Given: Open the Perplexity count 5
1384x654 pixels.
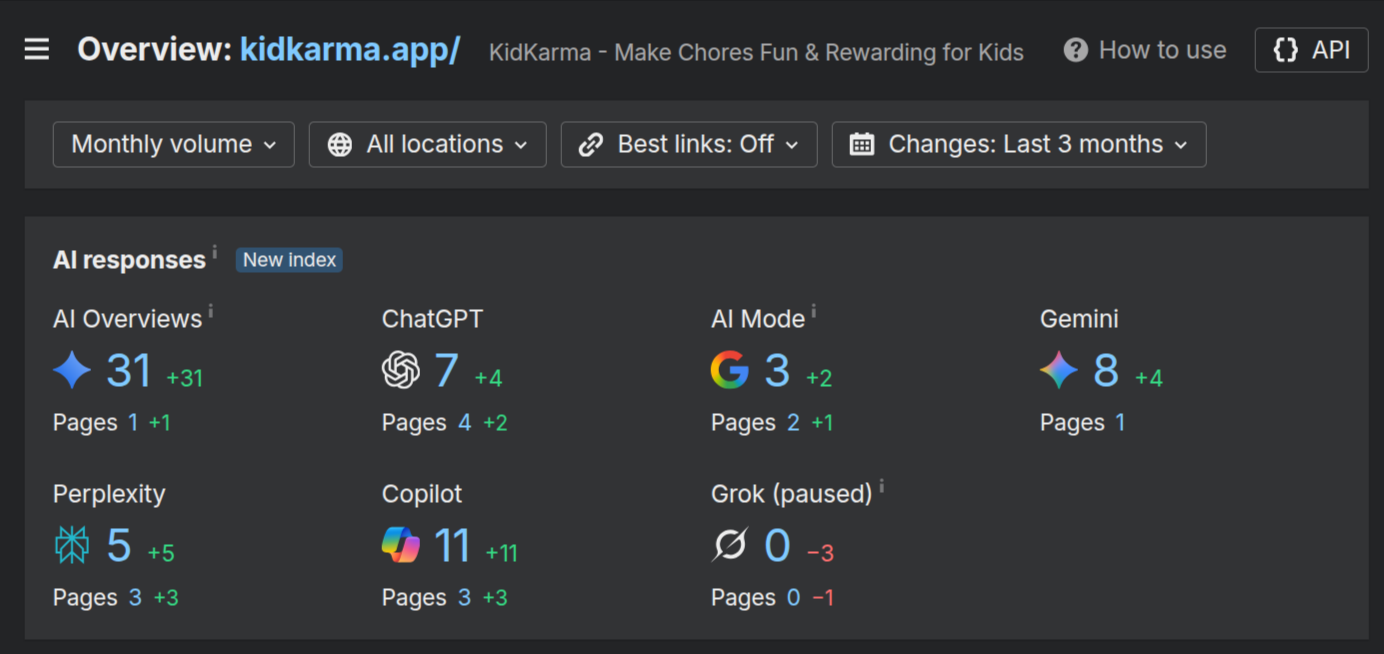Looking at the screenshot, I should tap(119, 546).
